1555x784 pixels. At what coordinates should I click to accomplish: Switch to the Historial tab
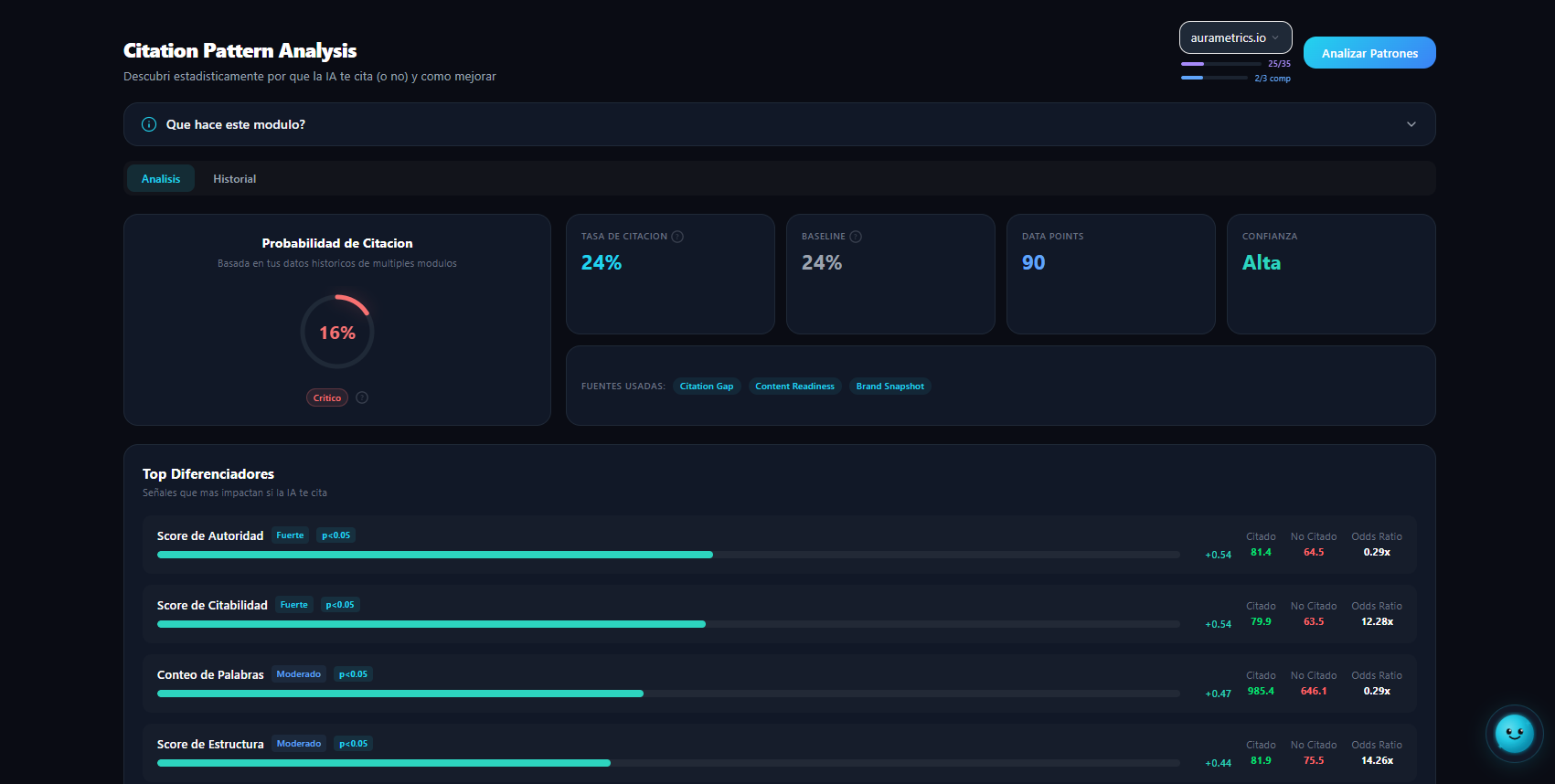pos(234,179)
